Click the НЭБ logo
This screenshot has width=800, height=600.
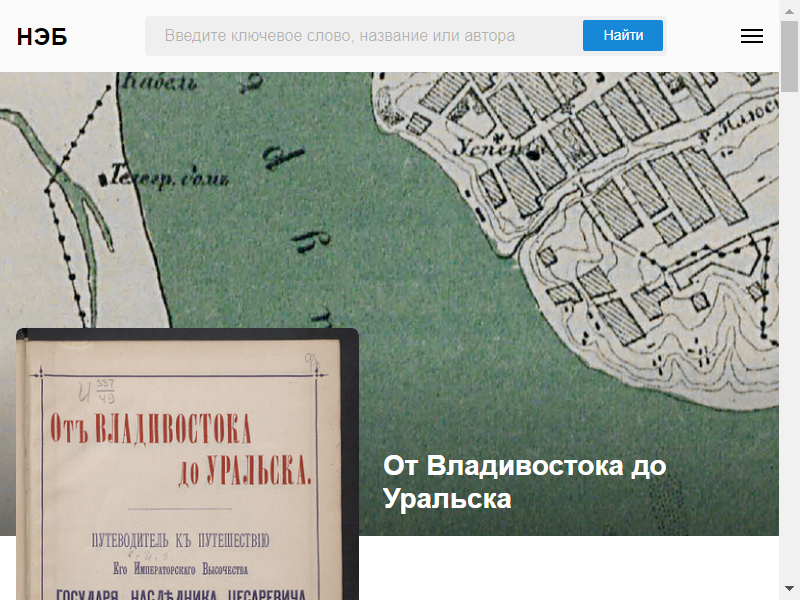[x=42, y=37]
